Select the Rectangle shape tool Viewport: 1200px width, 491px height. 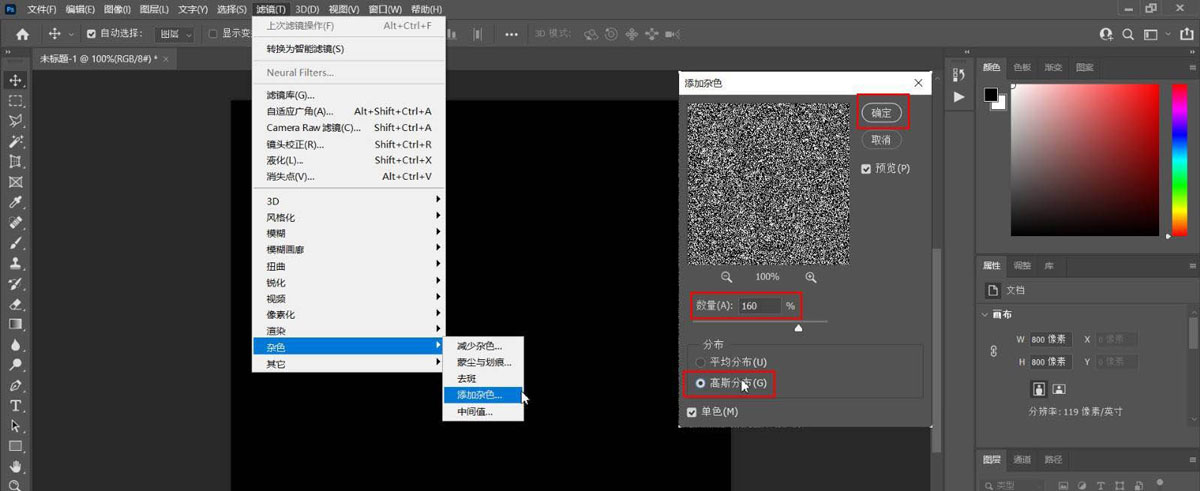tap(16, 447)
